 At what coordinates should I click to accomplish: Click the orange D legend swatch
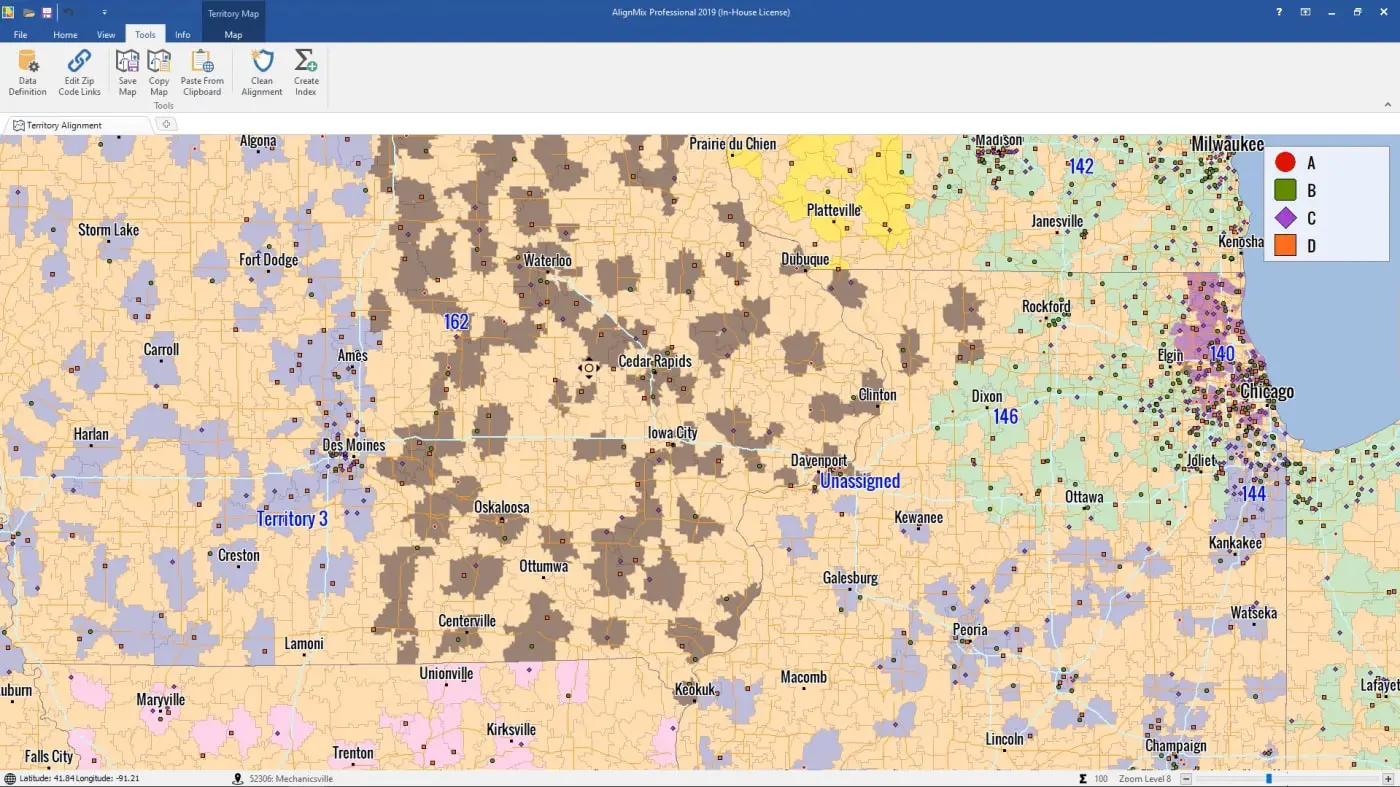1285,245
